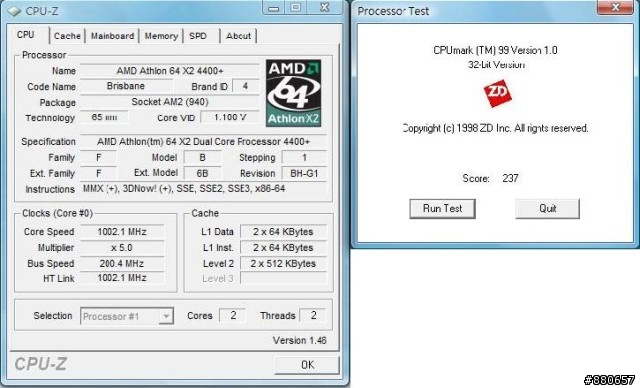Click the Family value F
Viewport: 640px width, 388px height.
(98, 157)
